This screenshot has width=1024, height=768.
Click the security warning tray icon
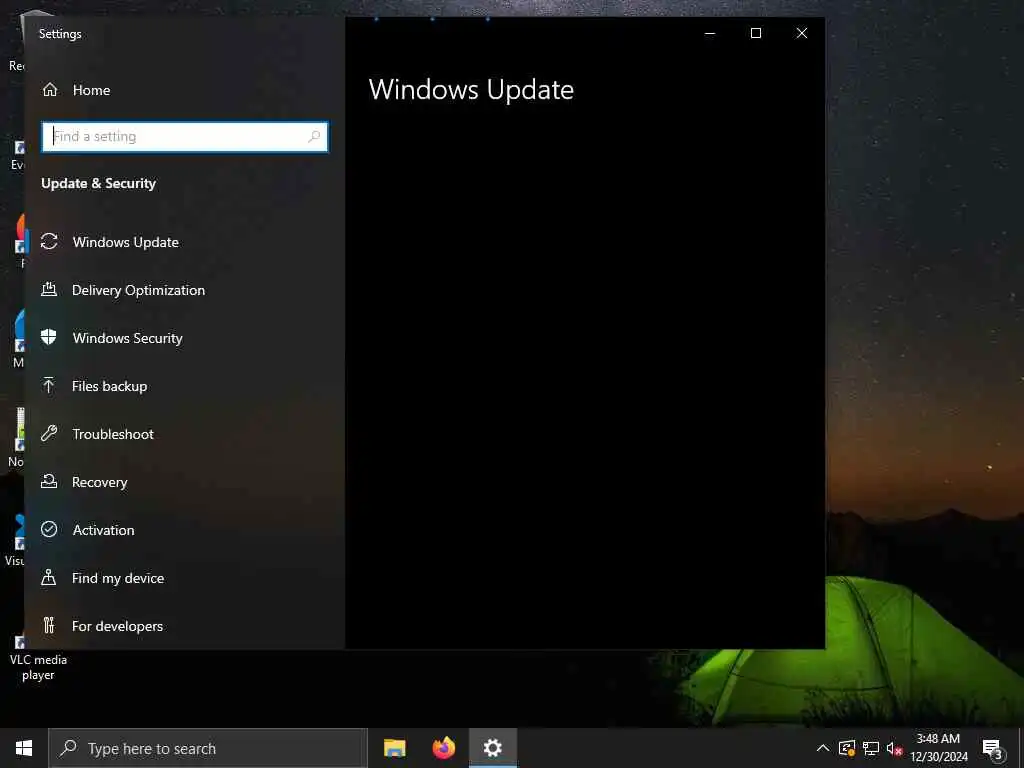pyautogui.click(x=847, y=748)
